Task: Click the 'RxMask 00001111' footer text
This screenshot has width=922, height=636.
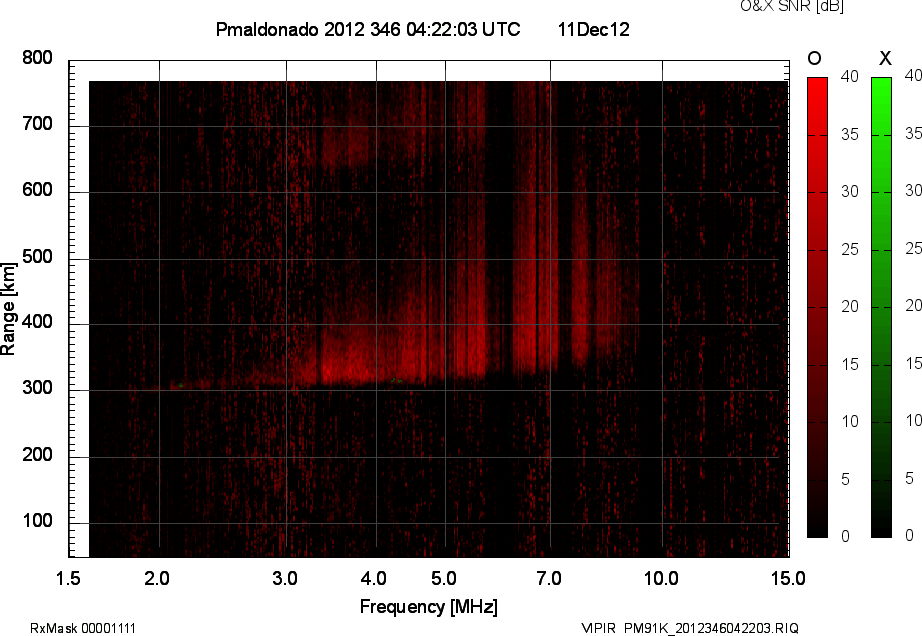Action: pos(83,628)
